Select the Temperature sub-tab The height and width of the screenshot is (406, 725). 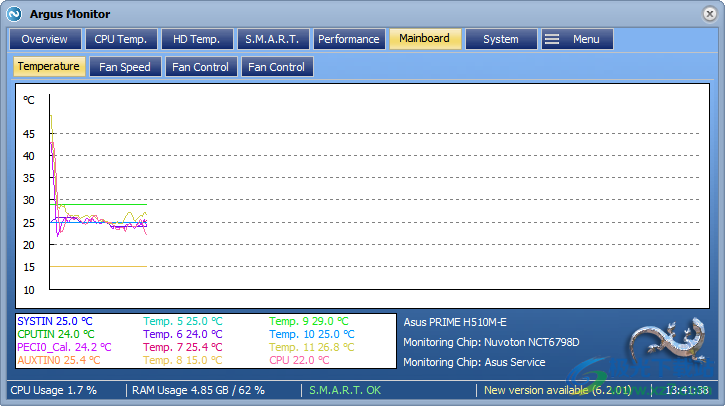pyautogui.click(x=48, y=67)
